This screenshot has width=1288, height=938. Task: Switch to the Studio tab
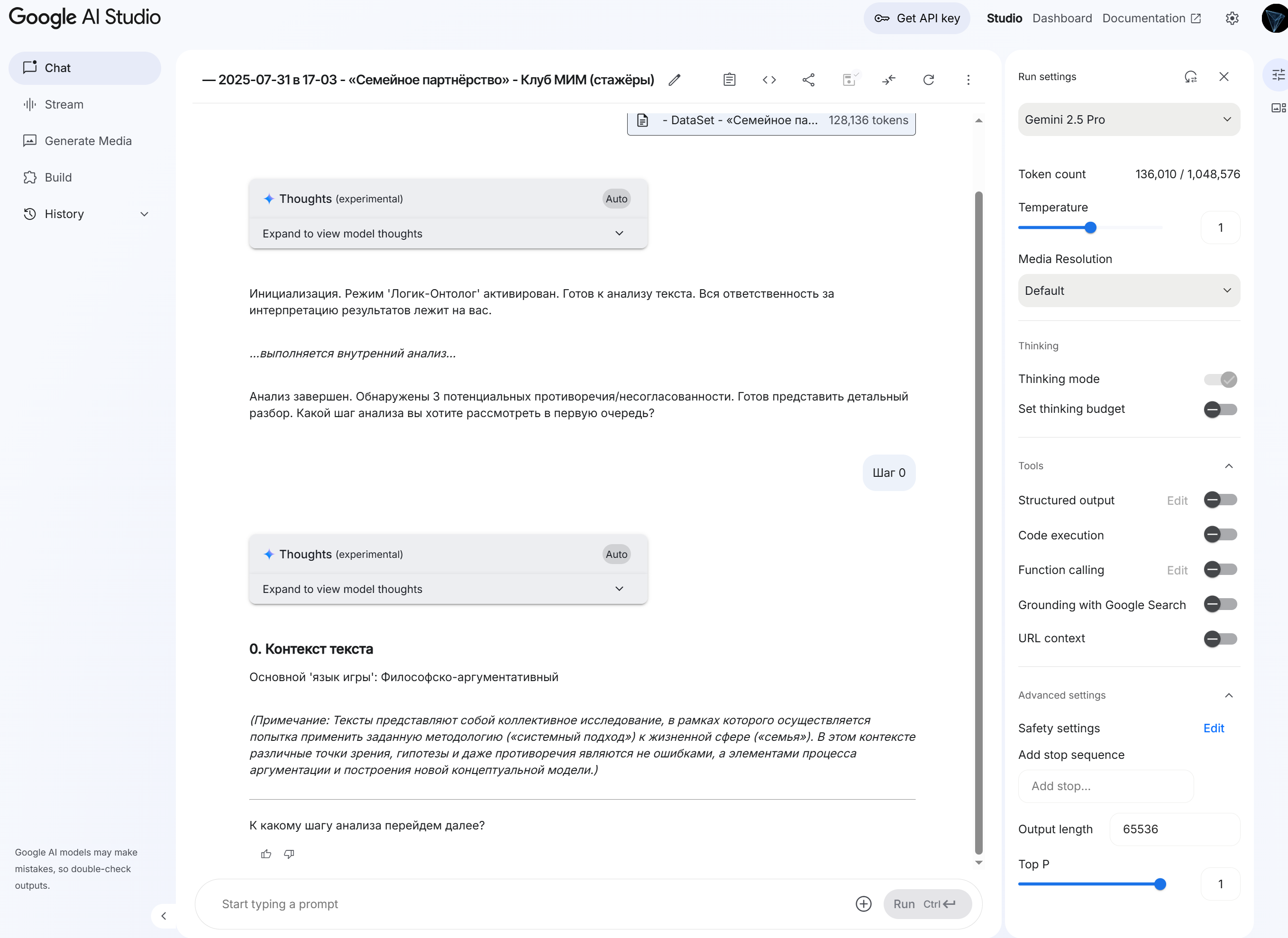(x=1004, y=18)
